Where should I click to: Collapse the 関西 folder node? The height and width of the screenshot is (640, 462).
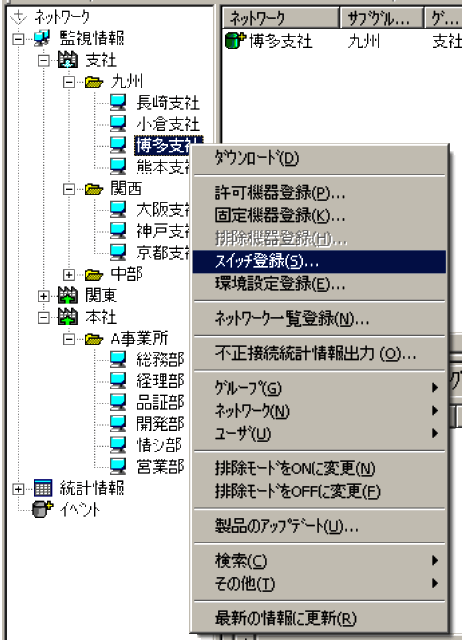point(69,189)
